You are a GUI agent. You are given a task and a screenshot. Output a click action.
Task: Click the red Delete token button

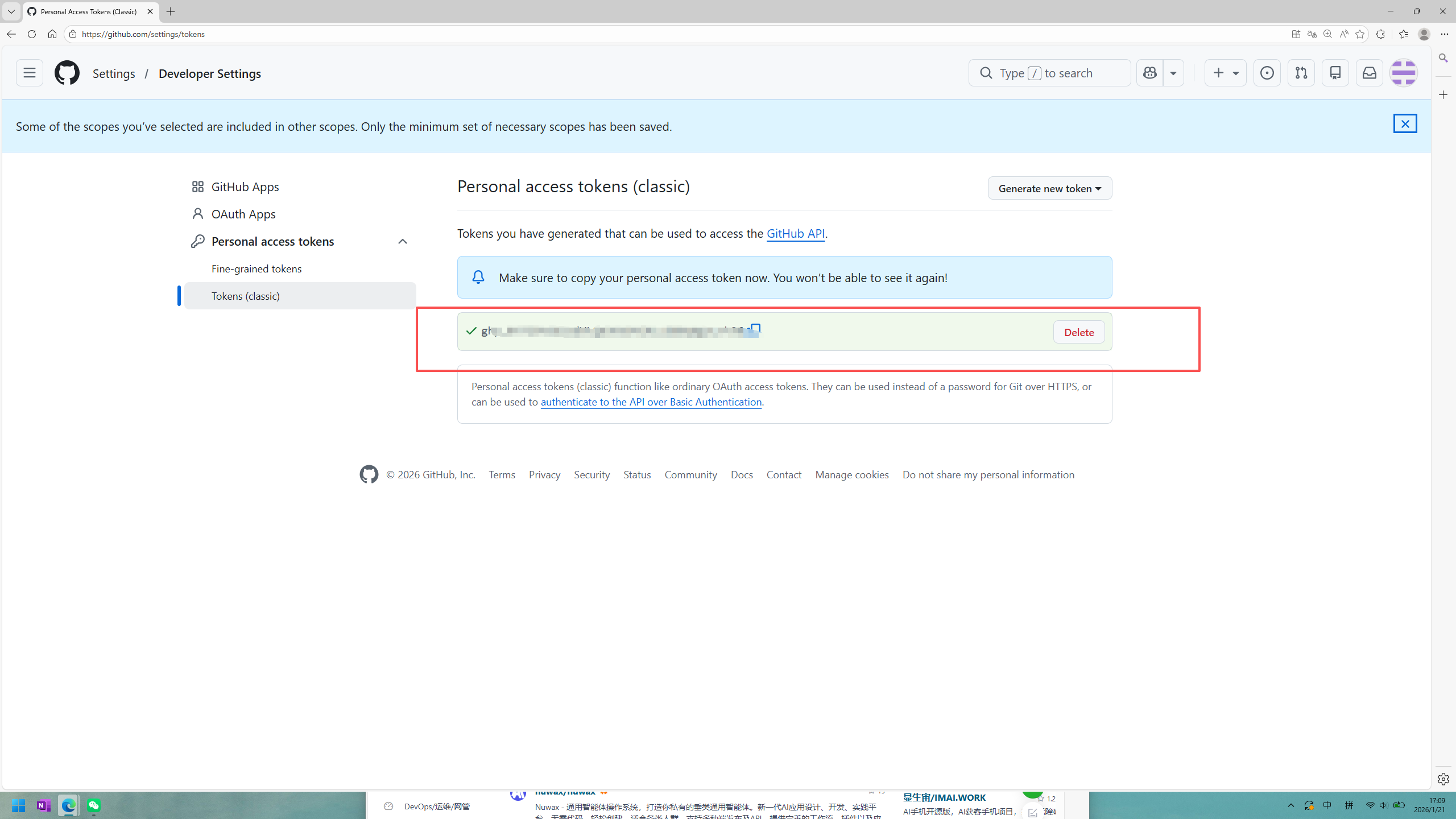click(x=1078, y=332)
